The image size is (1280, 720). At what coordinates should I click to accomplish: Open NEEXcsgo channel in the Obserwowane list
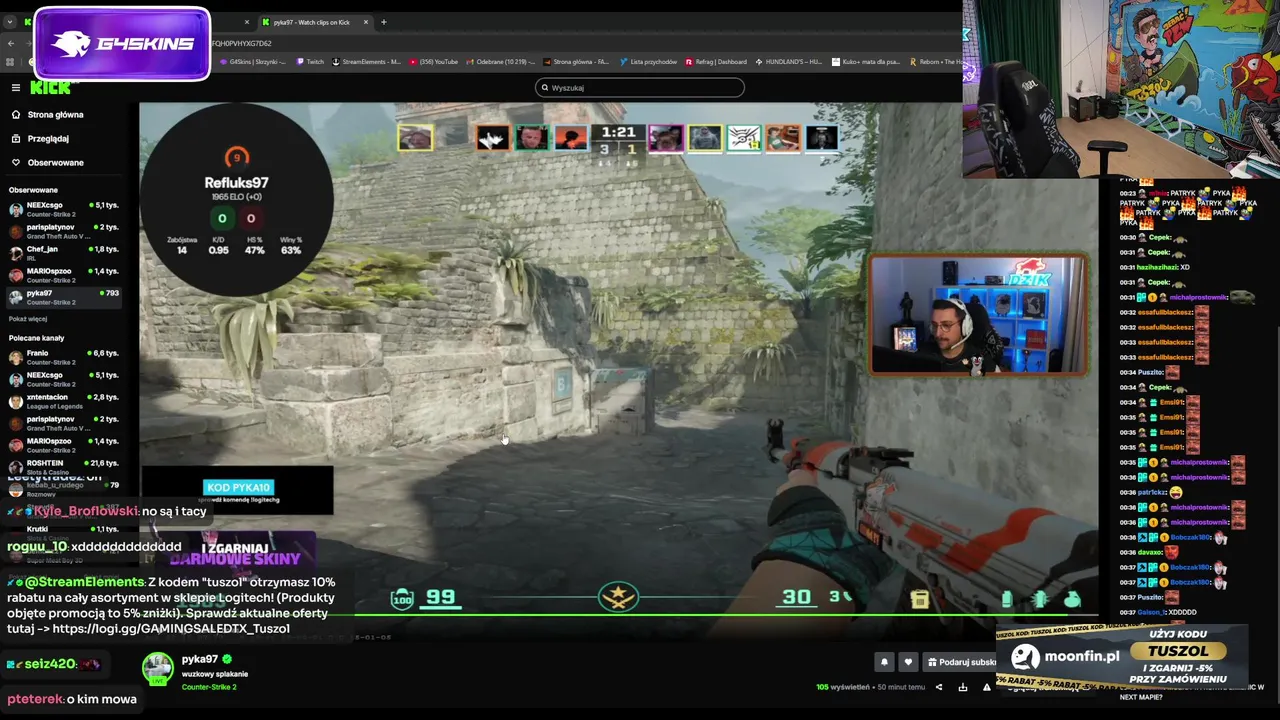click(64, 209)
